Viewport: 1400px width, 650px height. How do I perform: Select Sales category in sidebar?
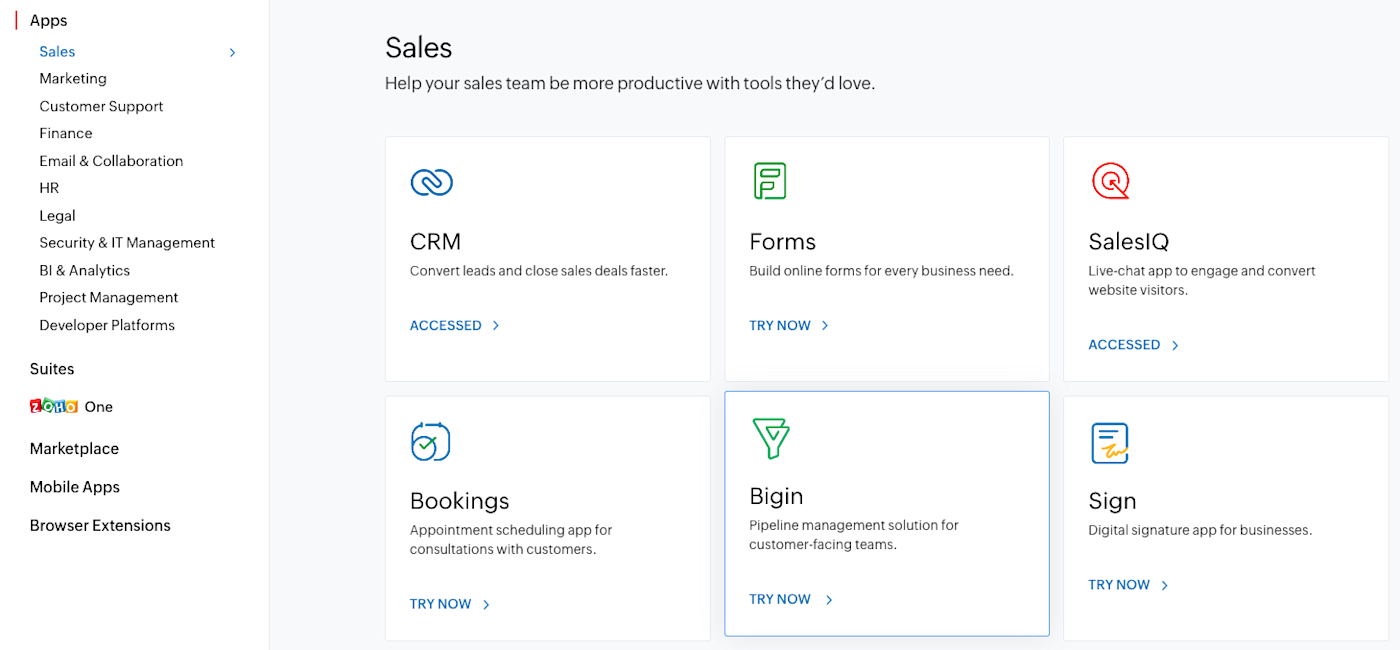[x=57, y=51]
